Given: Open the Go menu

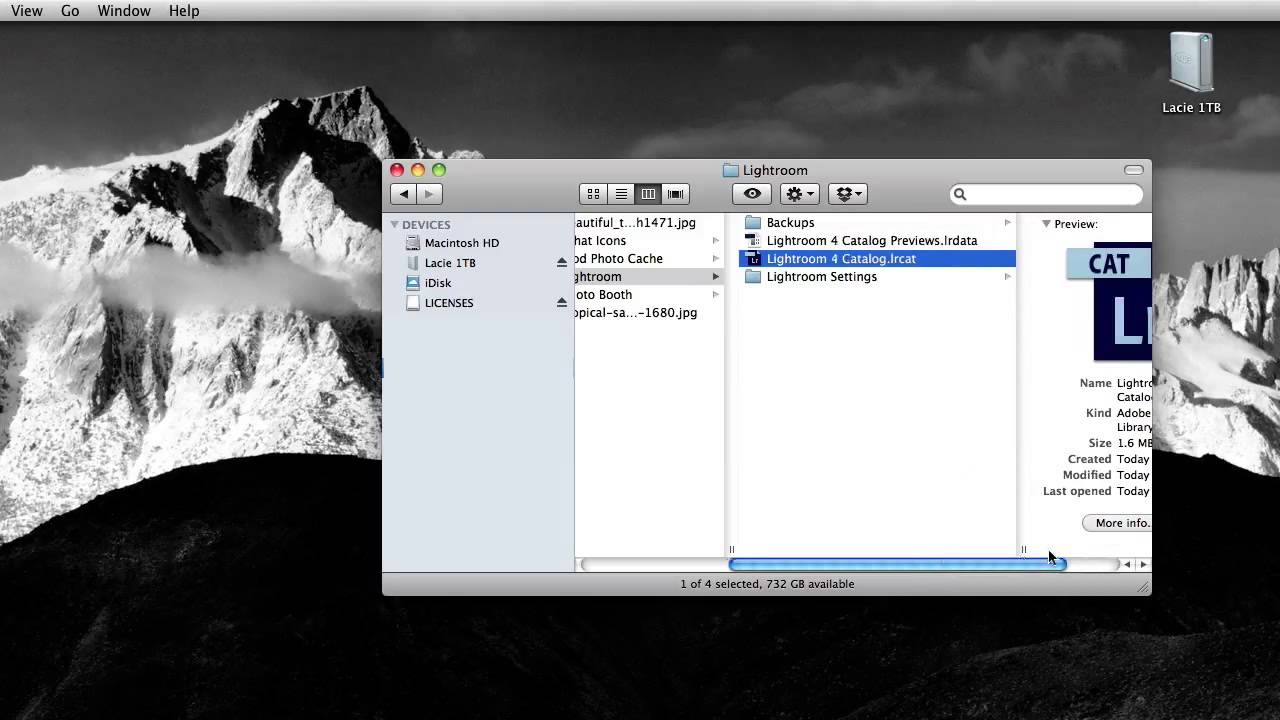Looking at the screenshot, I should (70, 11).
